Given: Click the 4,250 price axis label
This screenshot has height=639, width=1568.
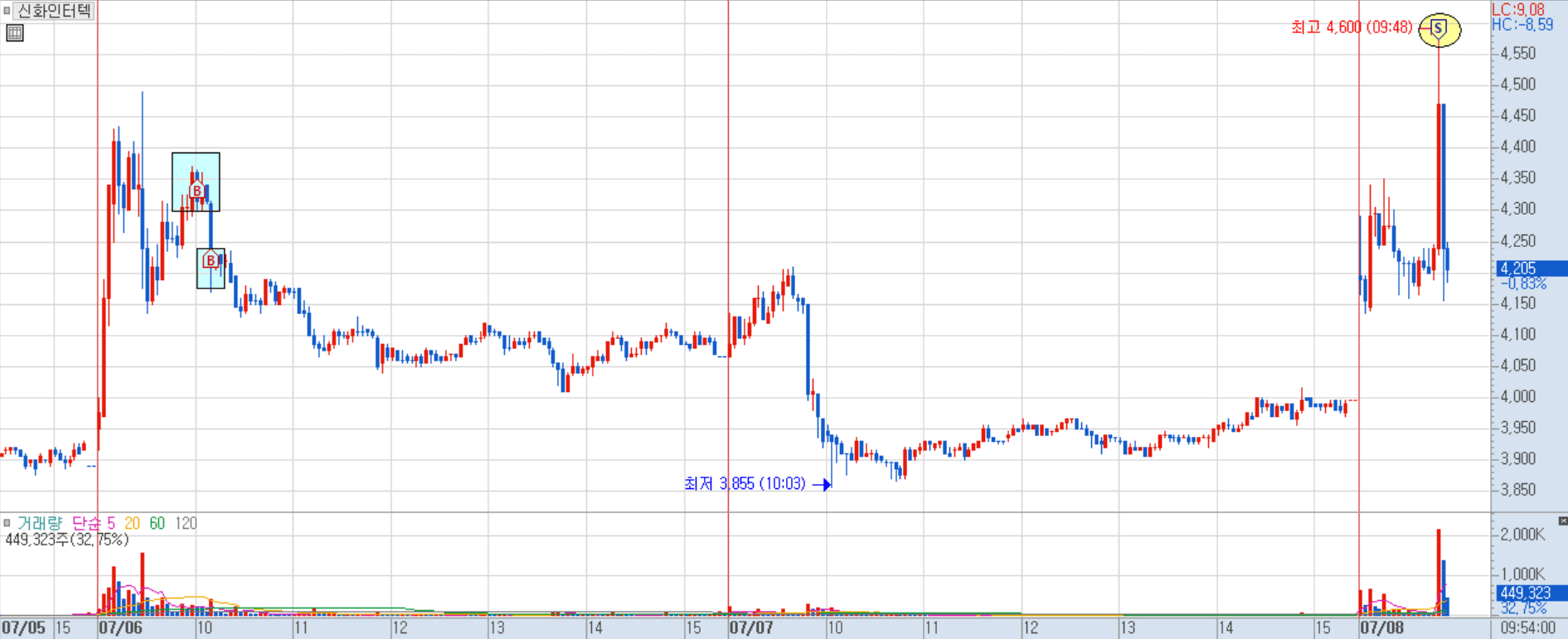Looking at the screenshot, I should pyautogui.click(x=1518, y=240).
